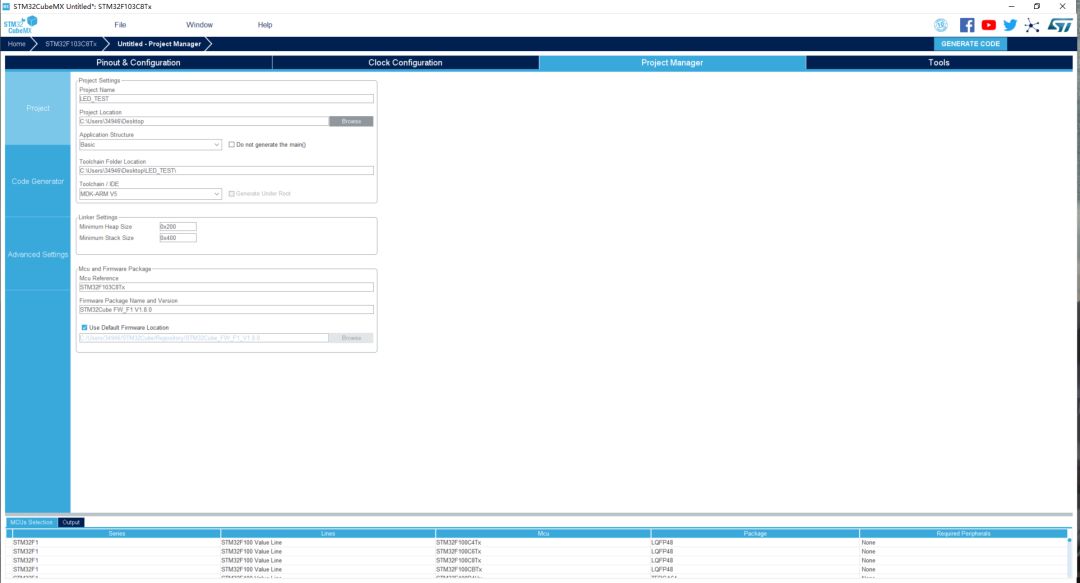Toggle Generate Under Root checkbox
This screenshot has width=1080, height=583.
231,194
